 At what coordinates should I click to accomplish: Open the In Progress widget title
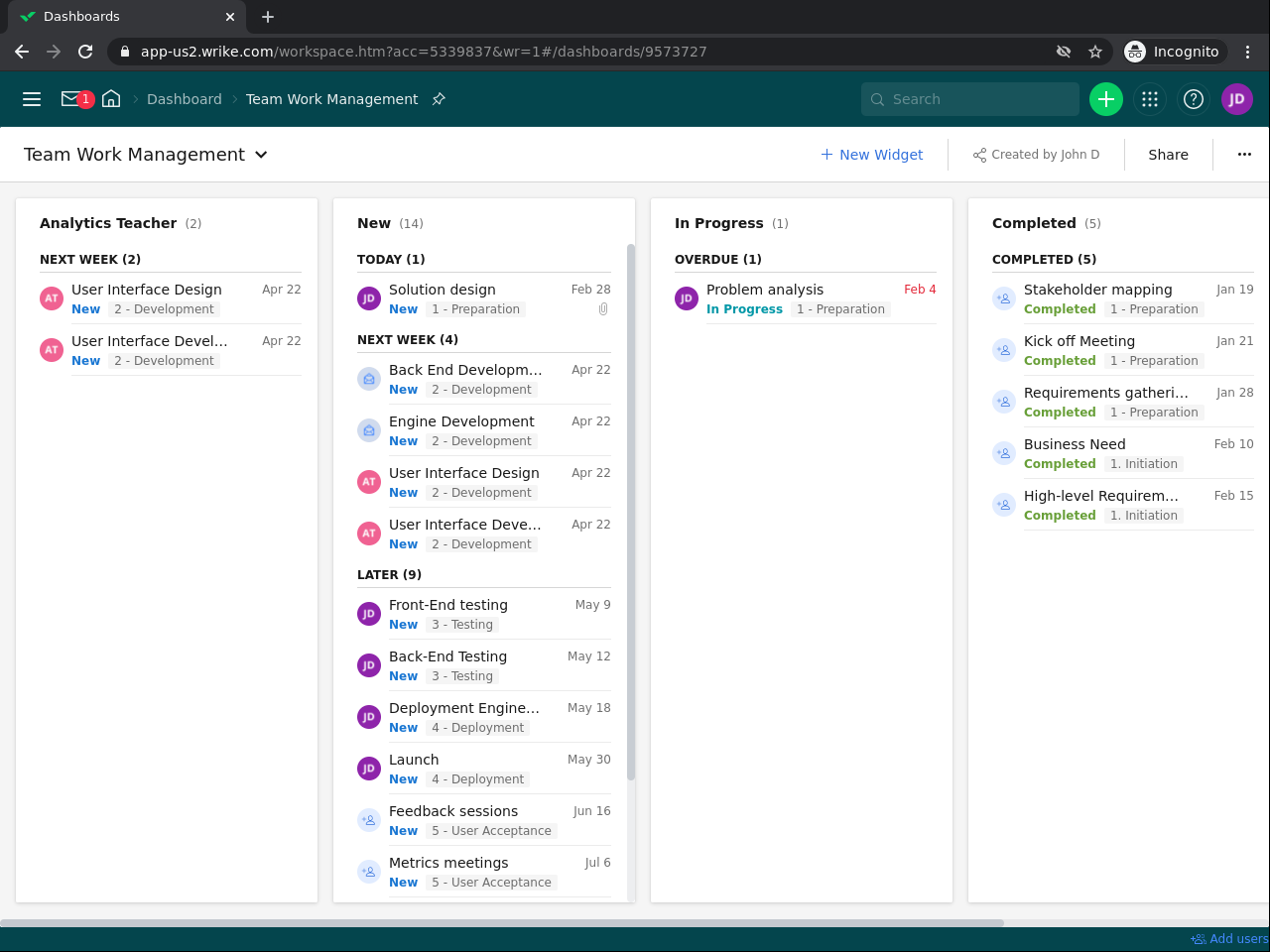coord(719,223)
